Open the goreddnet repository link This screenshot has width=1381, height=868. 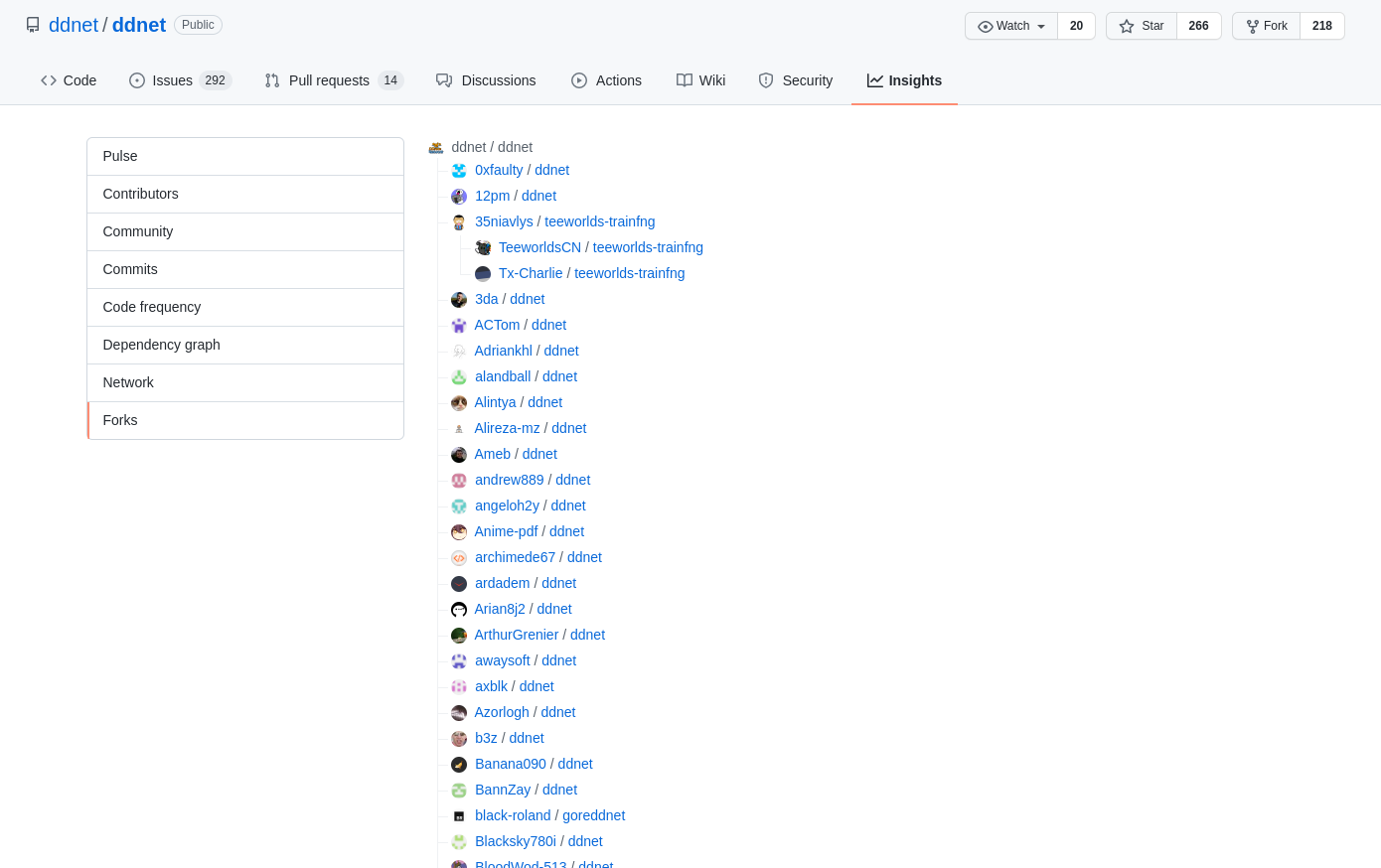pyautogui.click(x=594, y=815)
